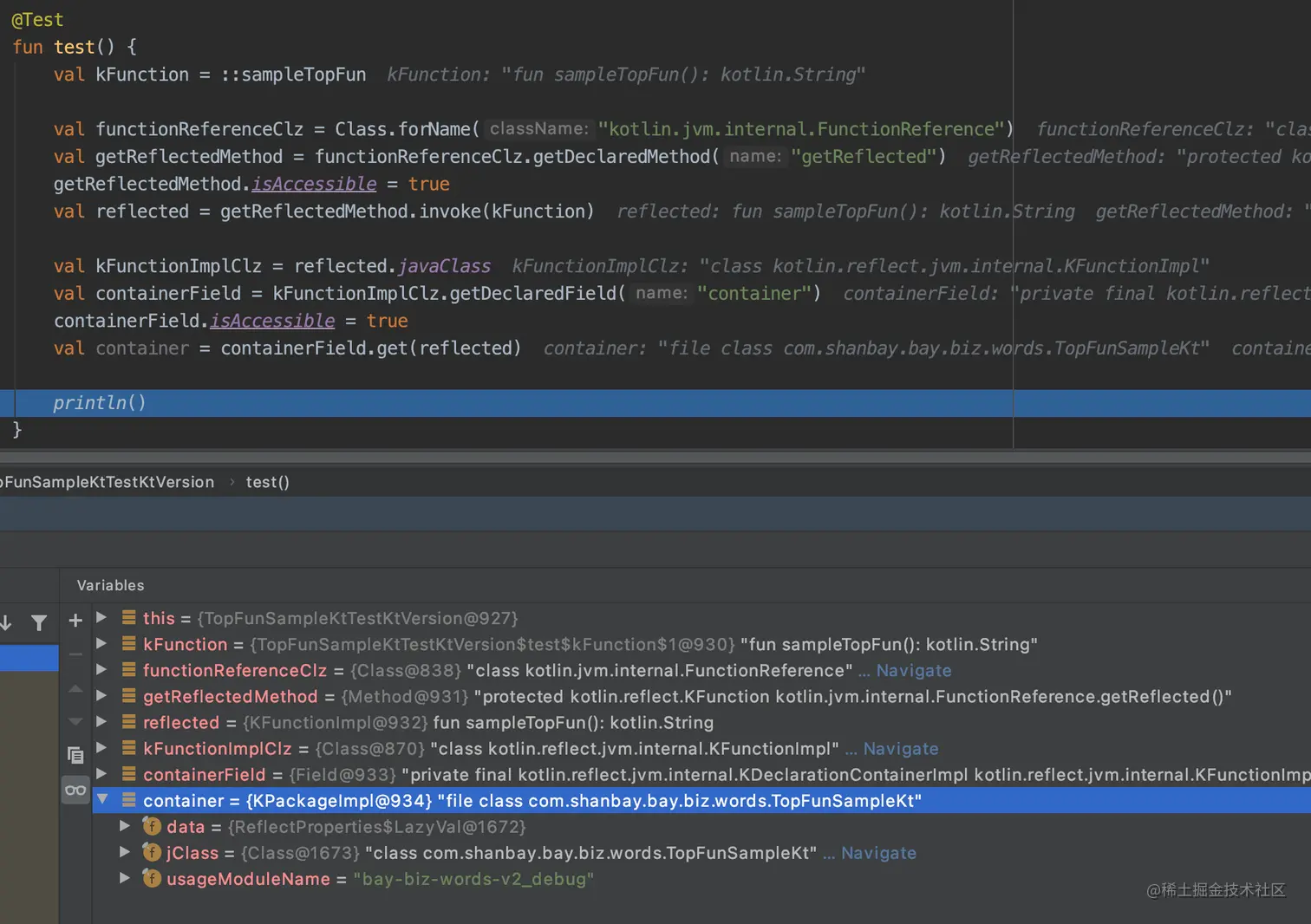Click the remove watch minus icon
This screenshot has height=924, width=1311.
click(x=75, y=654)
